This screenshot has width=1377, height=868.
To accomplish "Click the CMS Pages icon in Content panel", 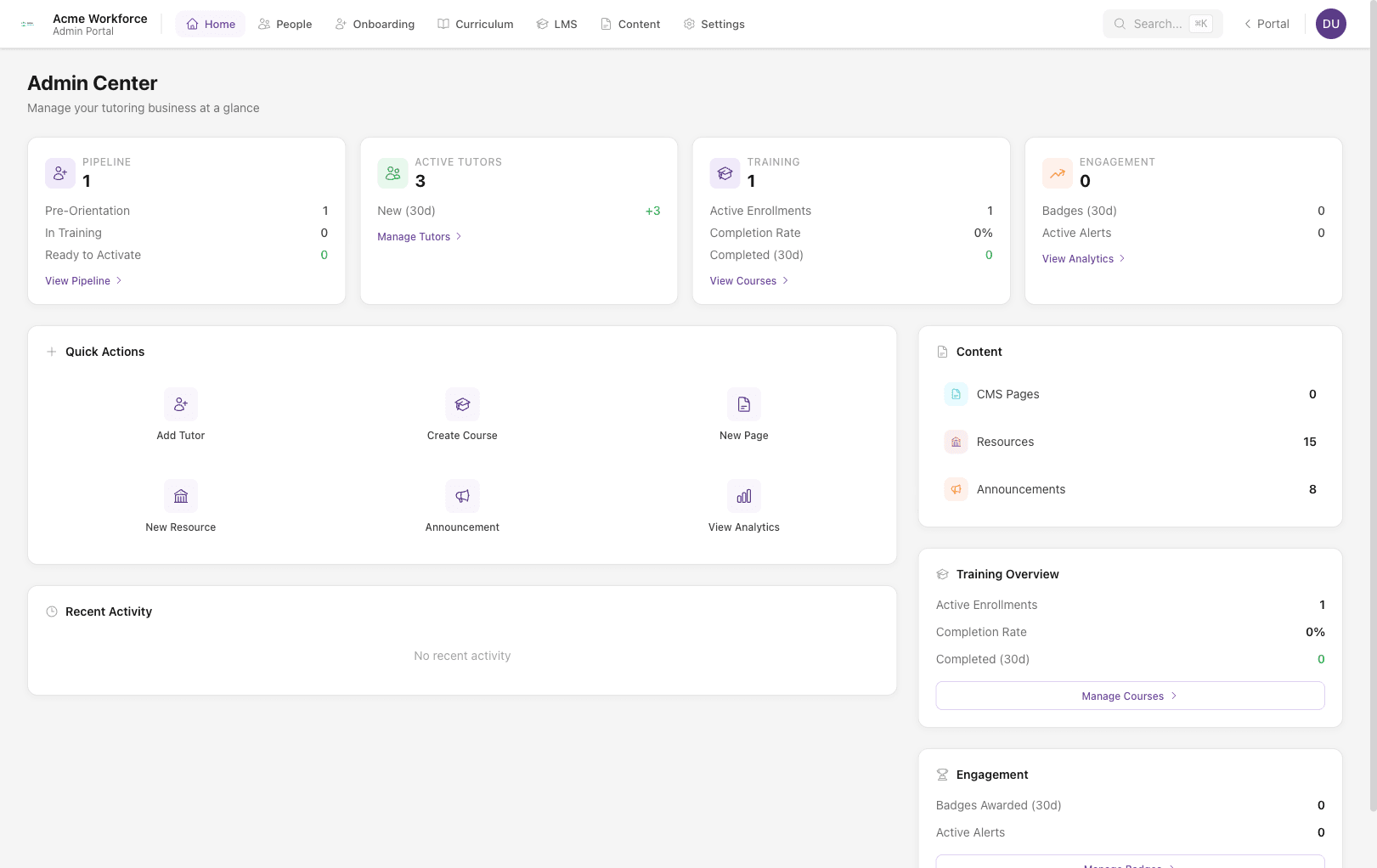I will pos(956,394).
